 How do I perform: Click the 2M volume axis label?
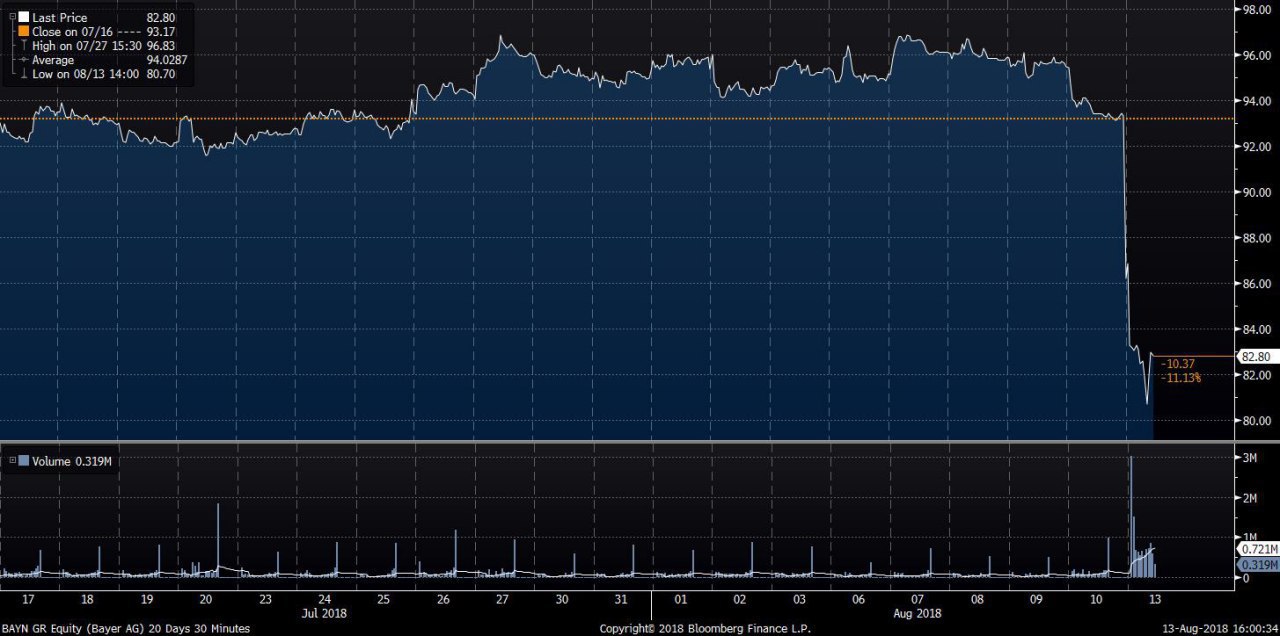[1249, 497]
